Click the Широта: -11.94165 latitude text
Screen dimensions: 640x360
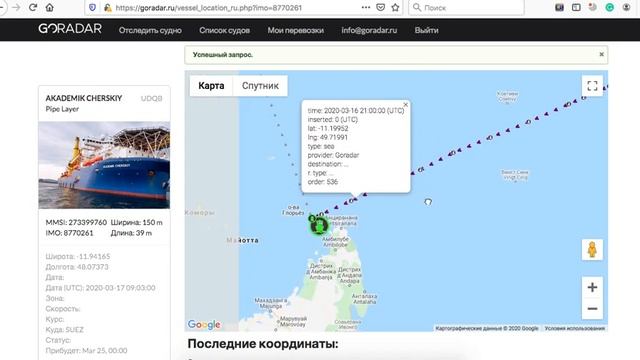click(x=78, y=256)
